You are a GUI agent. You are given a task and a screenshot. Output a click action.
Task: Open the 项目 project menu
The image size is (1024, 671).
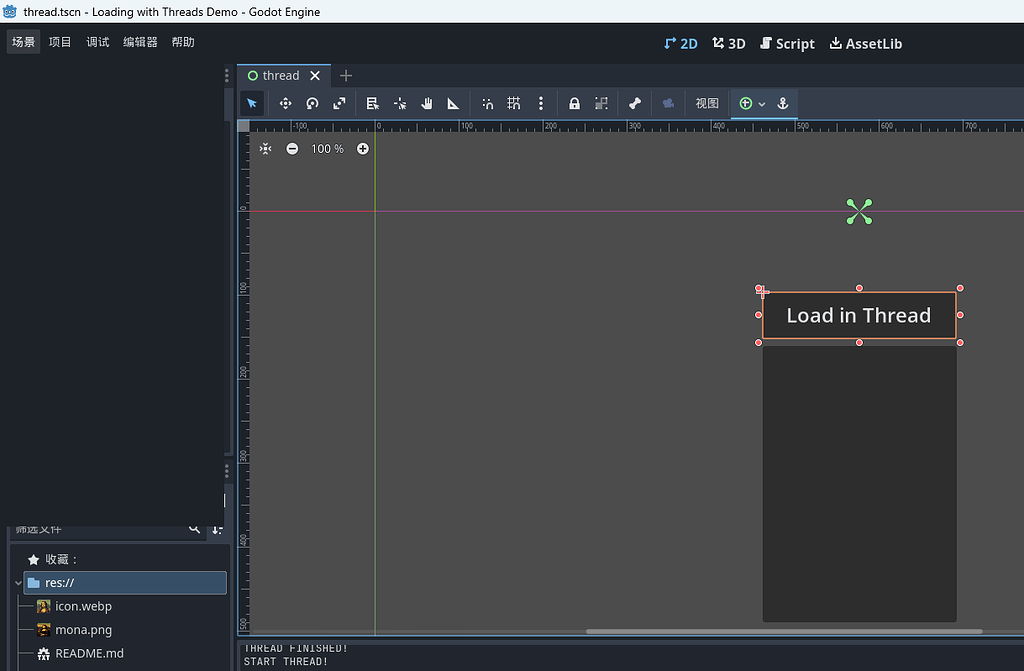pyautogui.click(x=59, y=41)
